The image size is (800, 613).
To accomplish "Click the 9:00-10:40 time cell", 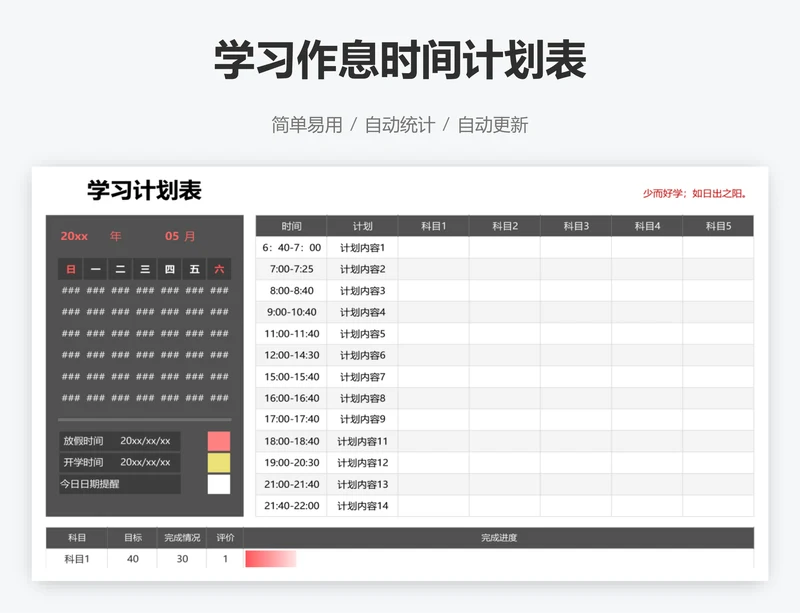I will (291, 312).
